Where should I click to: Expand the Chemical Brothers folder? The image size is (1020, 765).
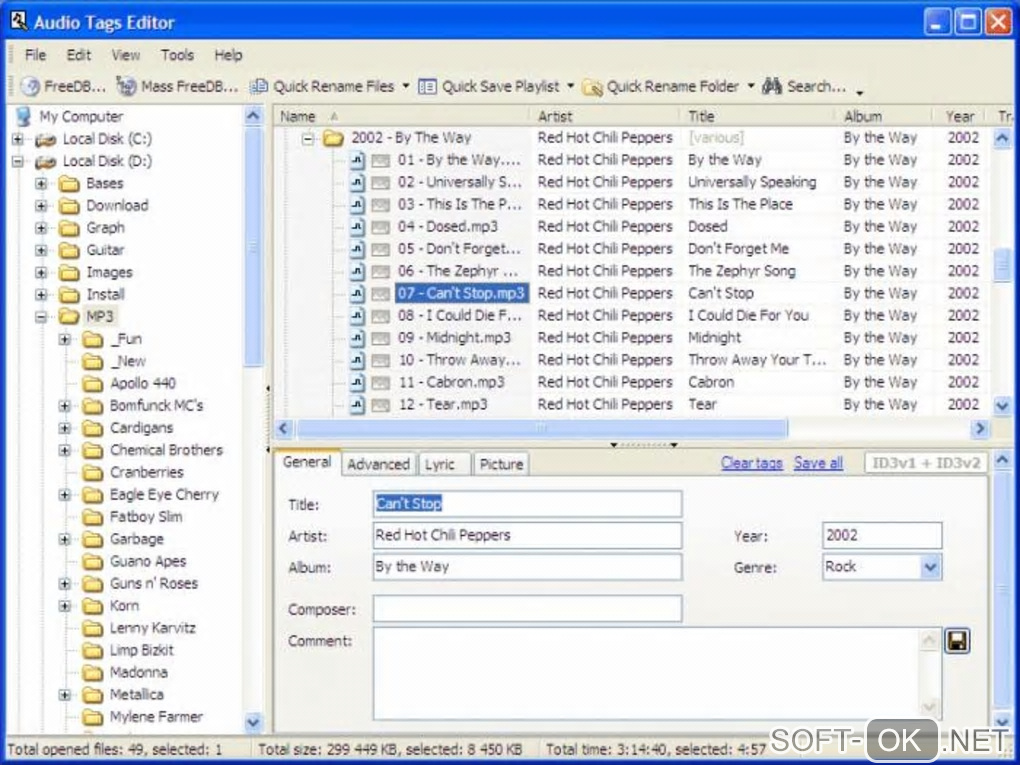(64, 450)
